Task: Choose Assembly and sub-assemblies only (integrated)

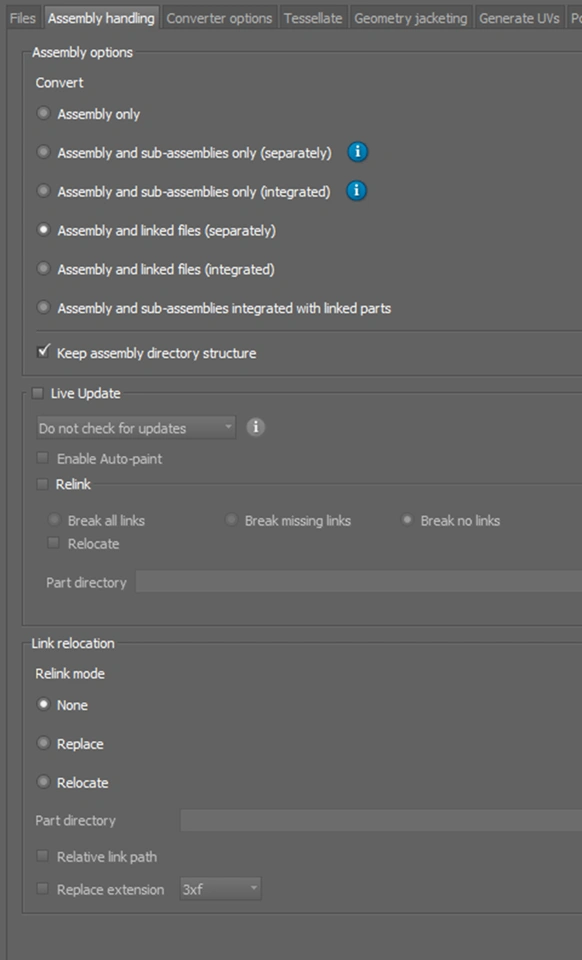Action: pos(43,192)
